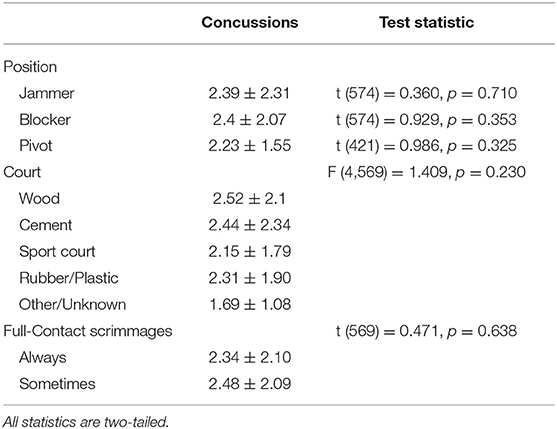Select the Full-Contact scrimmages label
The height and width of the screenshot is (429, 557).
pyautogui.click(x=88, y=331)
